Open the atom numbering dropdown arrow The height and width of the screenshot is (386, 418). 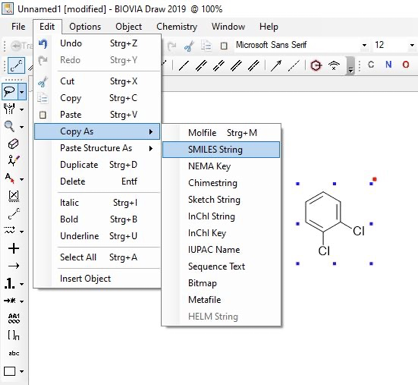point(22,284)
